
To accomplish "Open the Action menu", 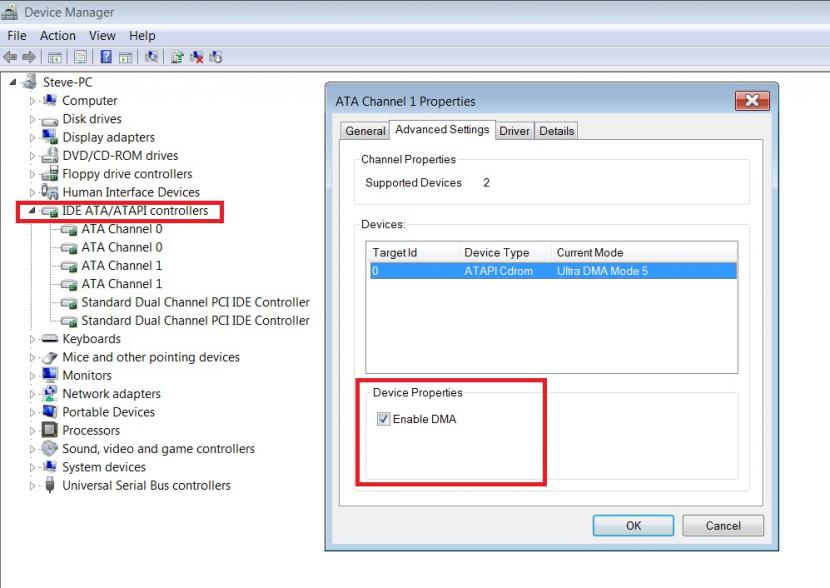I will tap(58, 35).
